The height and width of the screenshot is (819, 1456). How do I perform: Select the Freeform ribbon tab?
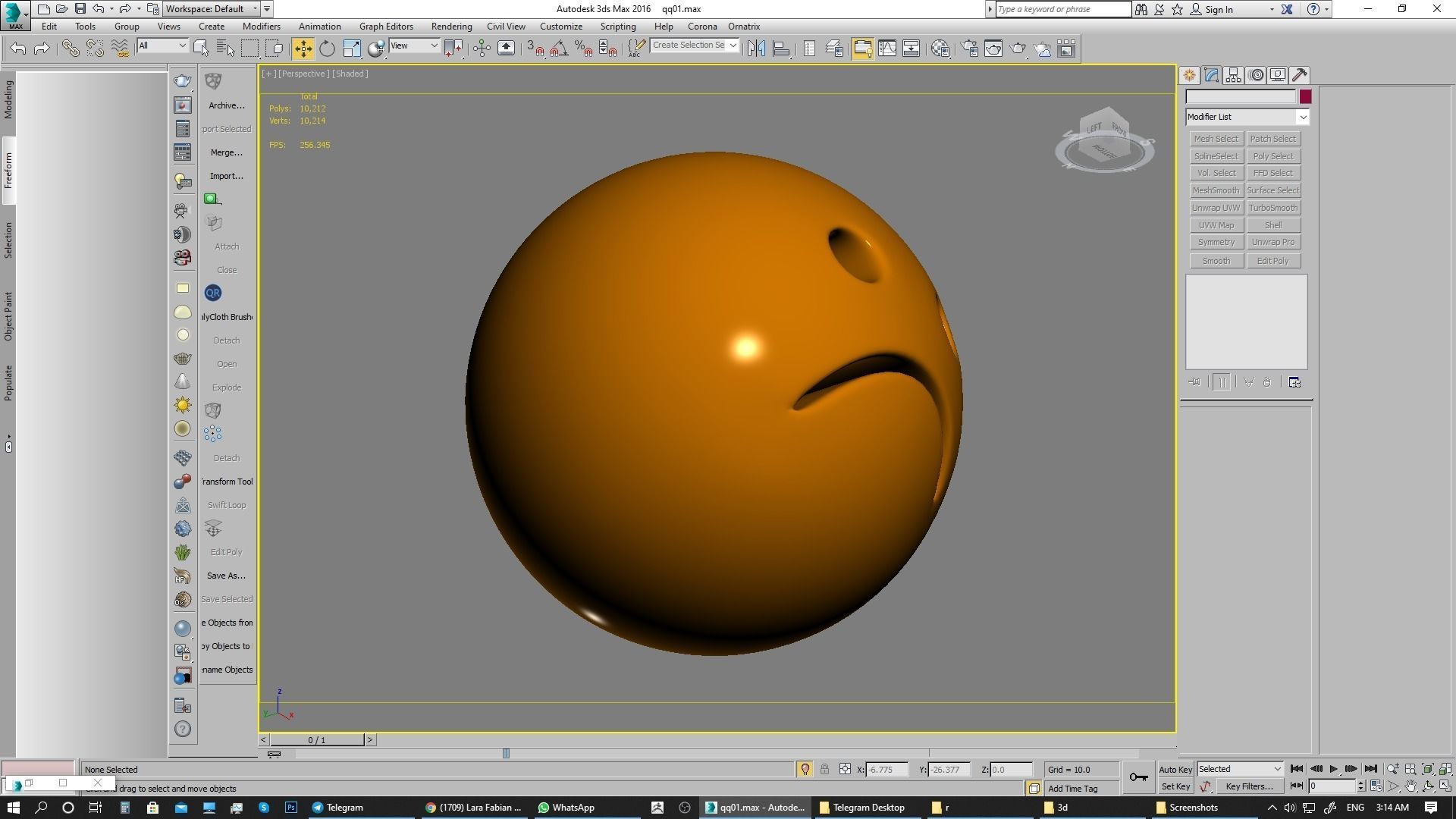tap(8, 171)
